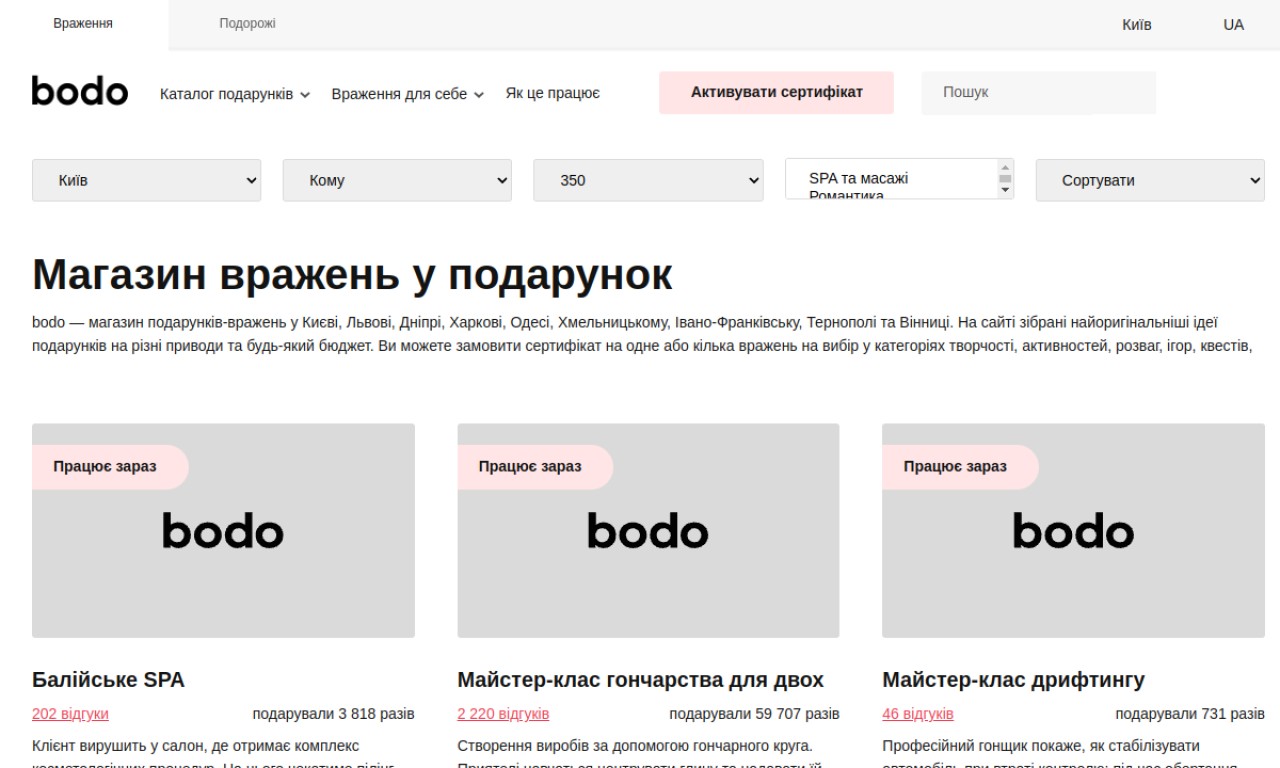
Task: View 46 відгуків reviews link
Action: click(918, 714)
